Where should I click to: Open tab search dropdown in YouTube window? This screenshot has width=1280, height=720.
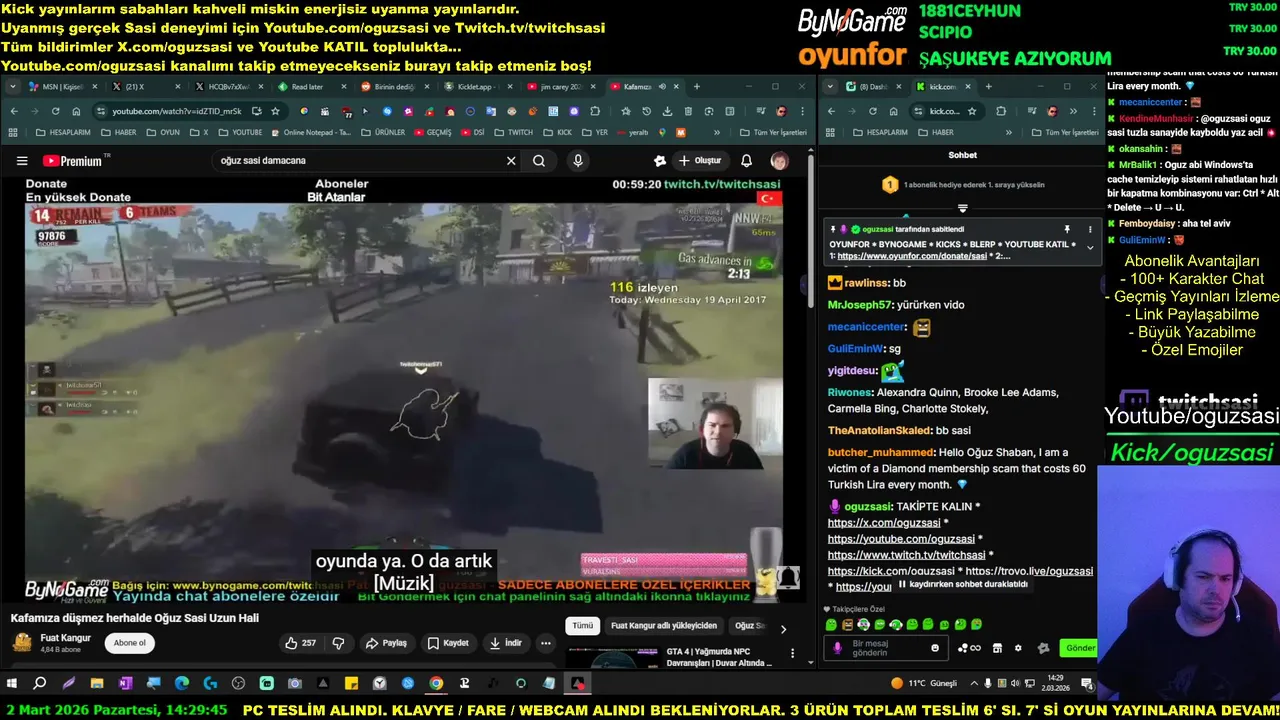pos(13,87)
